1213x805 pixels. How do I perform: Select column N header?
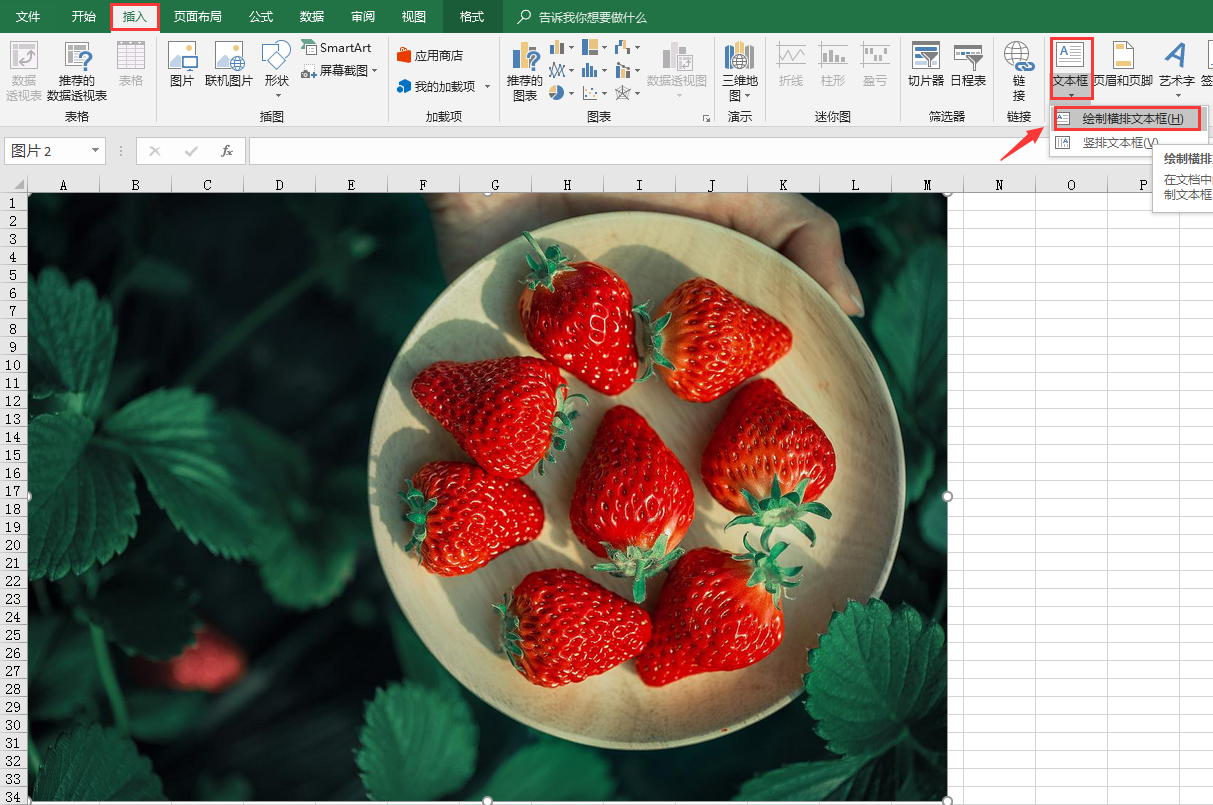point(999,185)
